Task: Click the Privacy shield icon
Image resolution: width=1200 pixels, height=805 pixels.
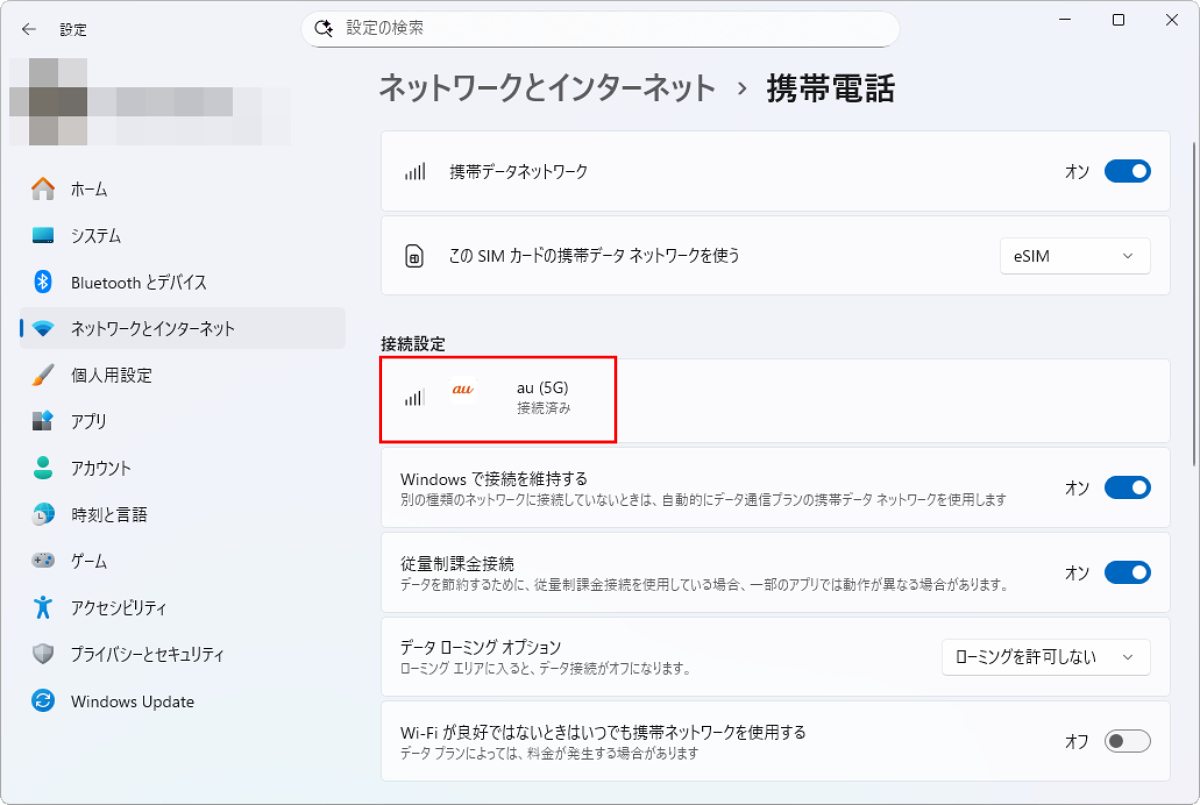Action: pyautogui.click(x=43, y=654)
